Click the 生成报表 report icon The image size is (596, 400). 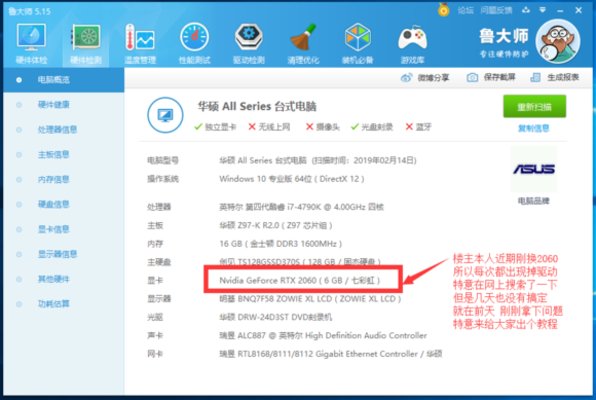coord(535,78)
